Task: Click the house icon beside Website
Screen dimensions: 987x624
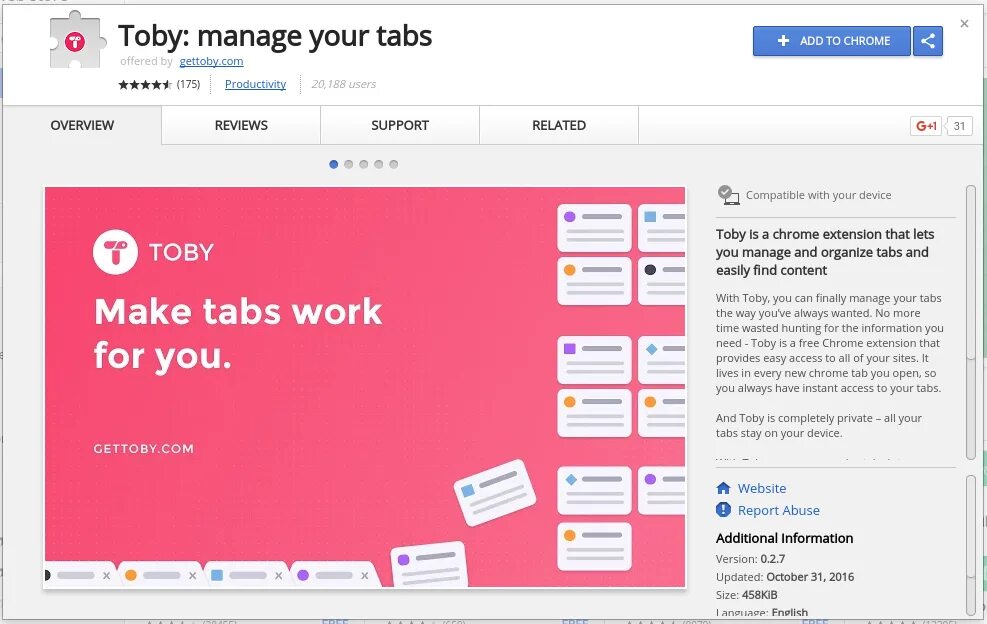Action: tap(723, 488)
